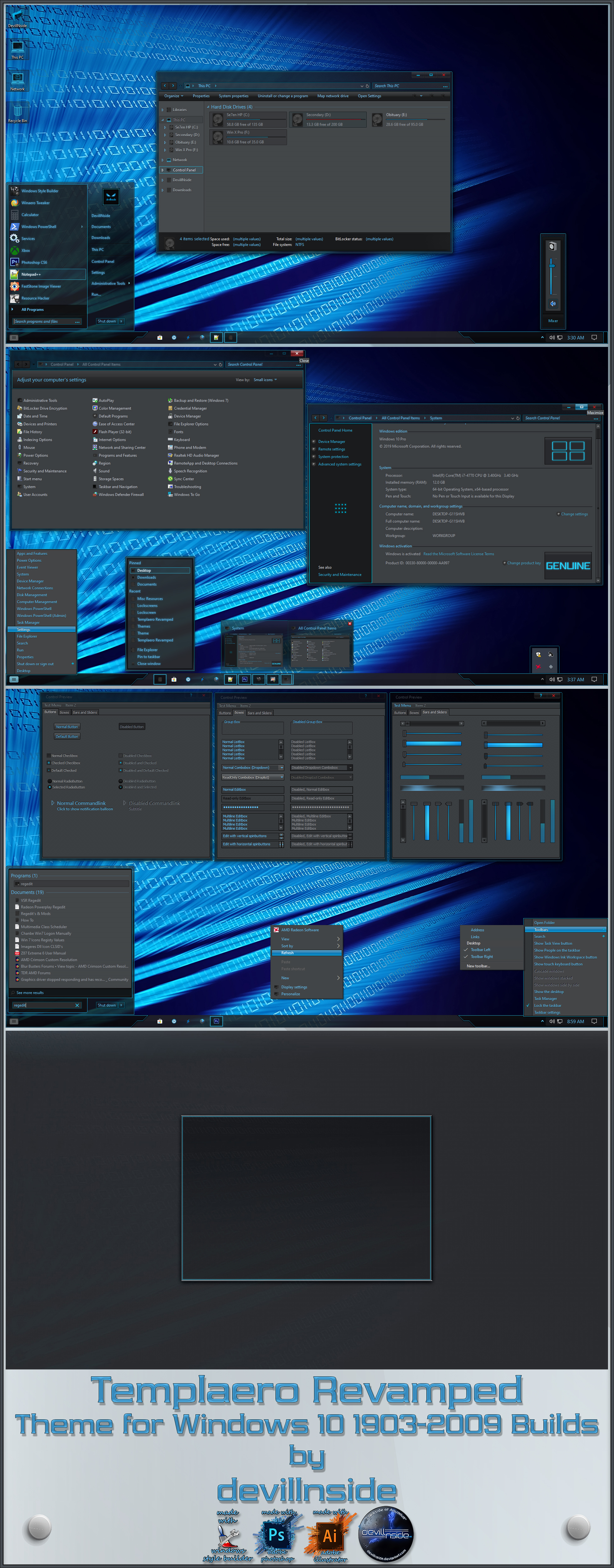Click Map network drive in This PC toolbar

tap(333, 96)
